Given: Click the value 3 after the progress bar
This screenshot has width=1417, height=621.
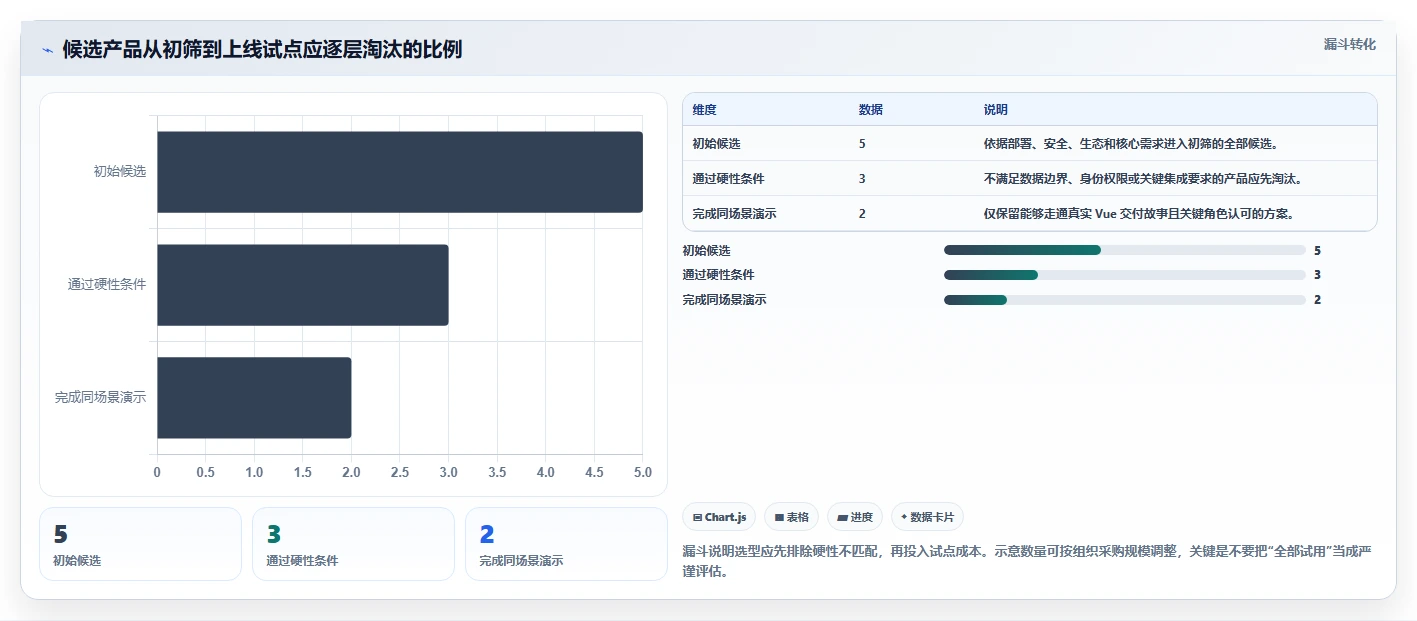Looking at the screenshot, I should click(x=1318, y=275).
